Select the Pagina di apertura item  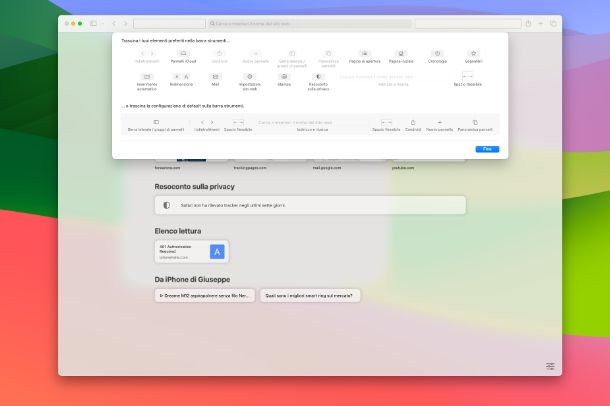coord(365,57)
